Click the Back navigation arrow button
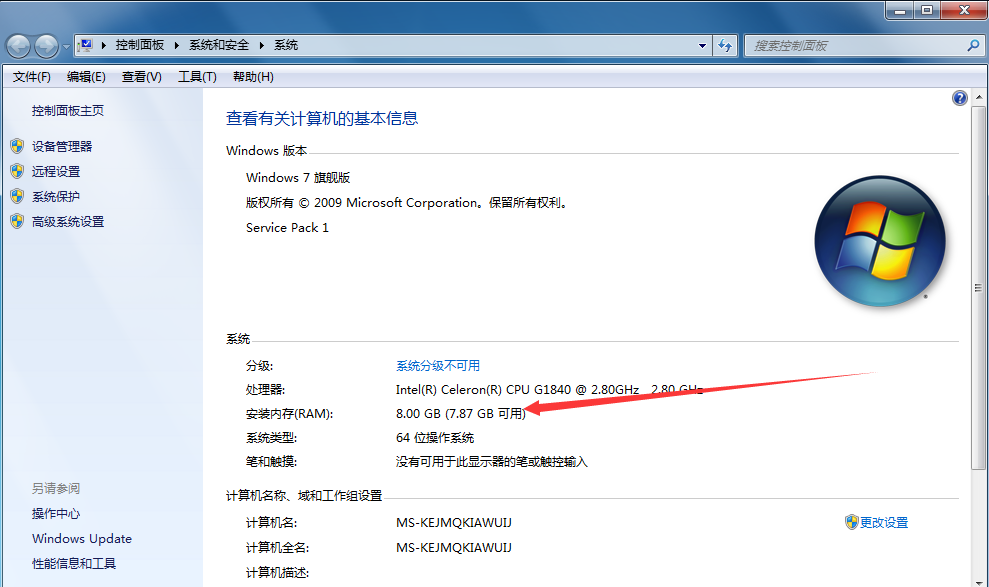Image resolution: width=989 pixels, height=587 pixels. coord(19,46)
